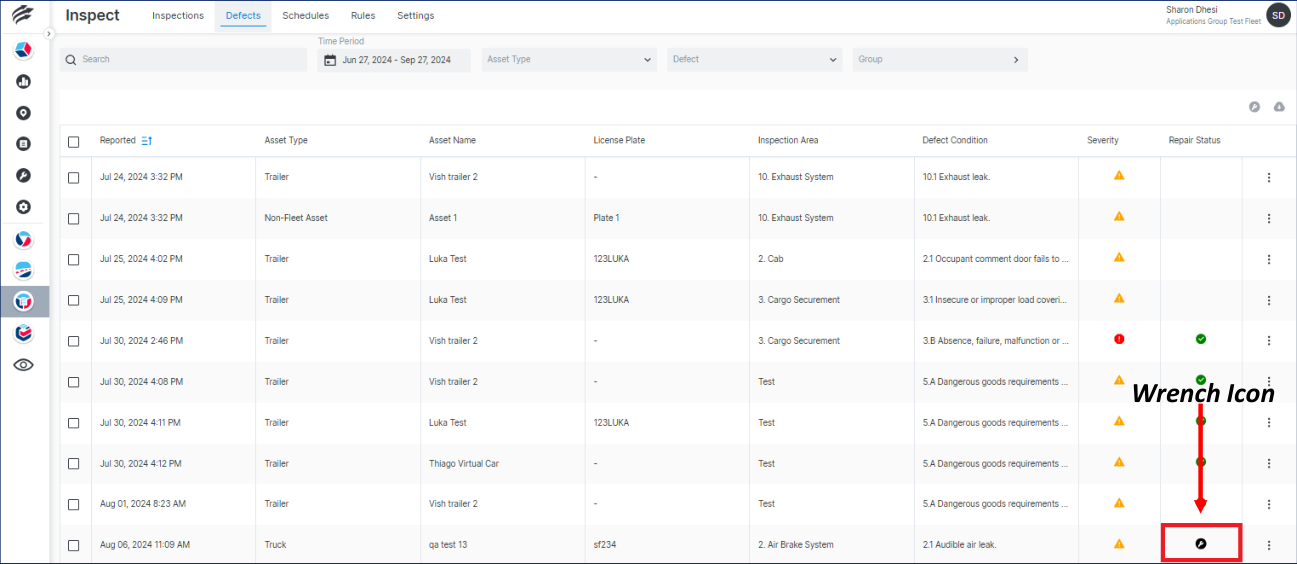Go to the Schedules tab
This screenshot has width=1297, height=564.
(306, 16)
